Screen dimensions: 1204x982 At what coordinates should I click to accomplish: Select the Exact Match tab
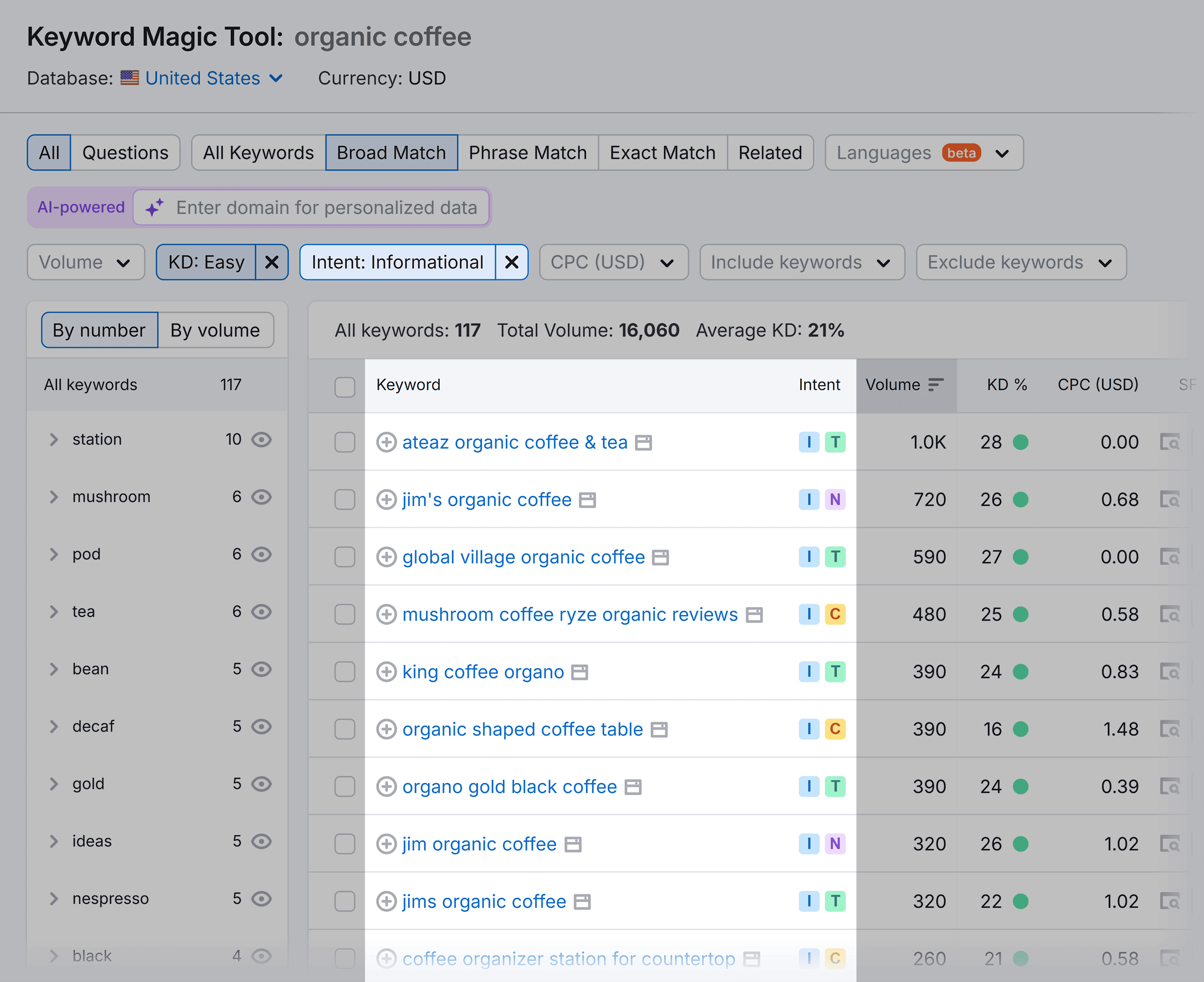click(663, 153)
